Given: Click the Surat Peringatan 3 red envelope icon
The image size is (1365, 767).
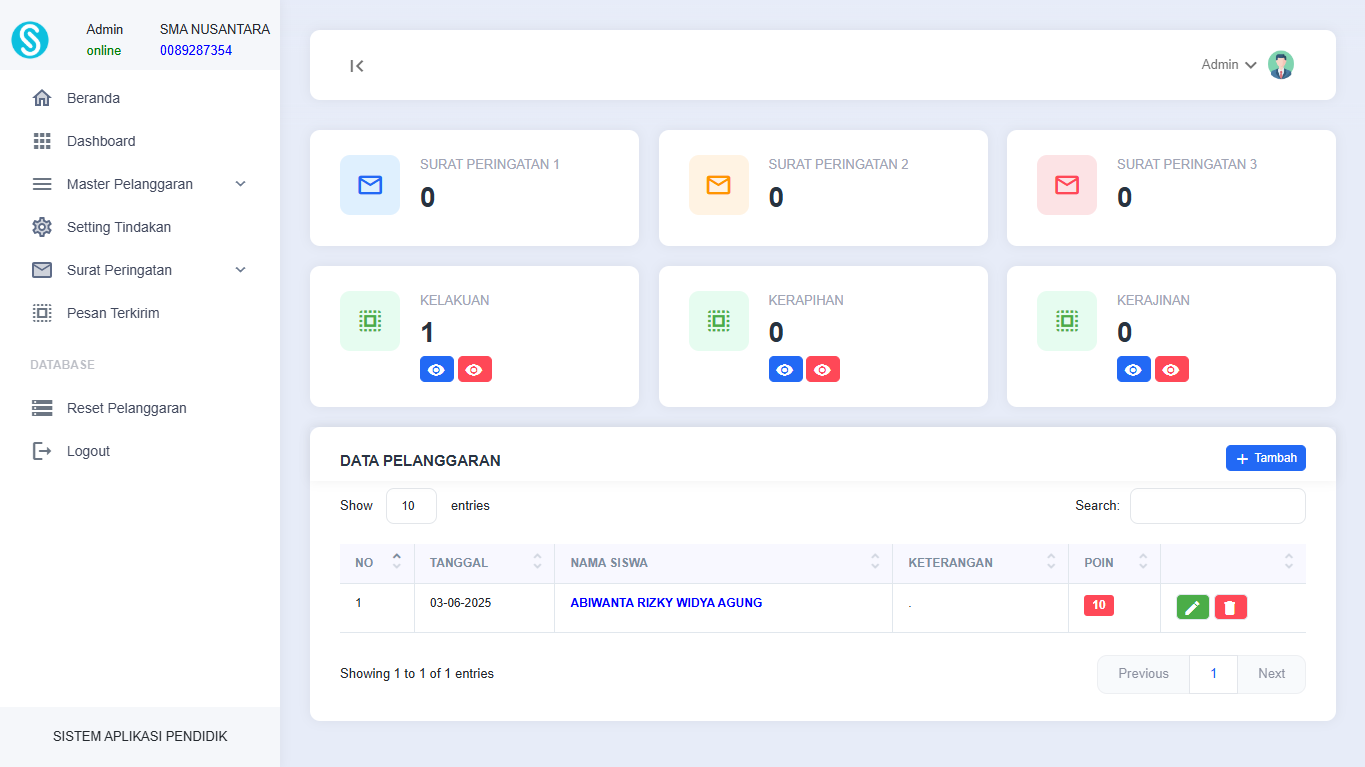Looking at the screenshot, I should tap(1067, 185).
